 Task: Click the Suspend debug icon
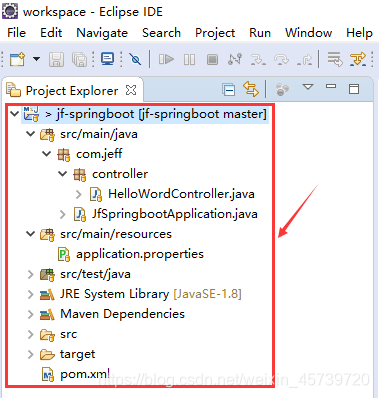[189, 60]
